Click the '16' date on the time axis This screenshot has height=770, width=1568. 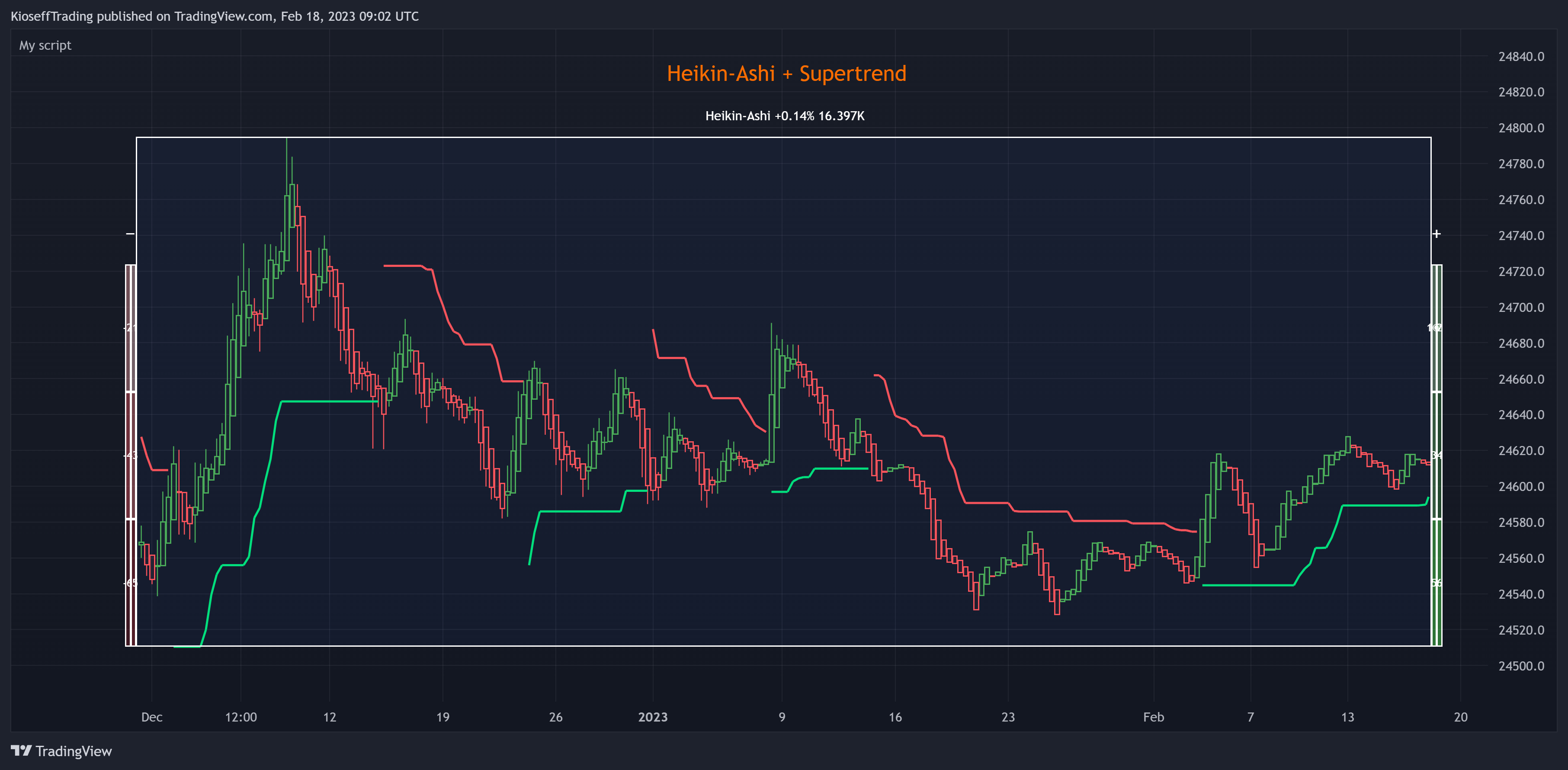[895, 717]
